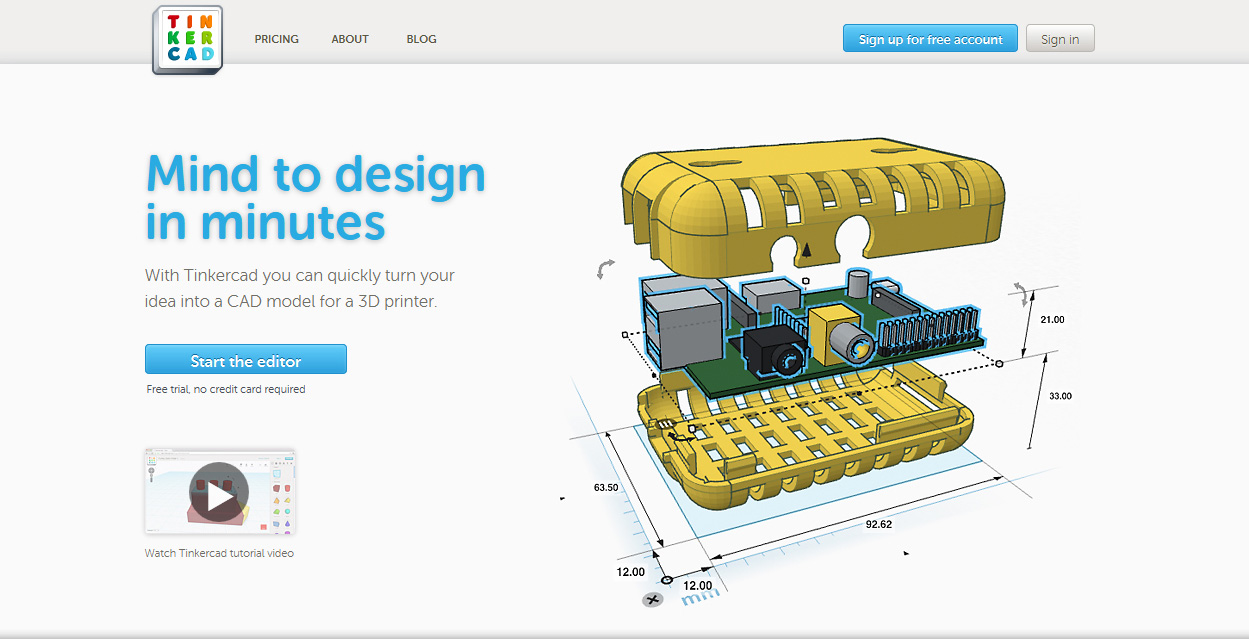Viewport: 1249px width, 639px height.
Task: Click the 33.00 height dimension label
Action: tap(1060, 396)
